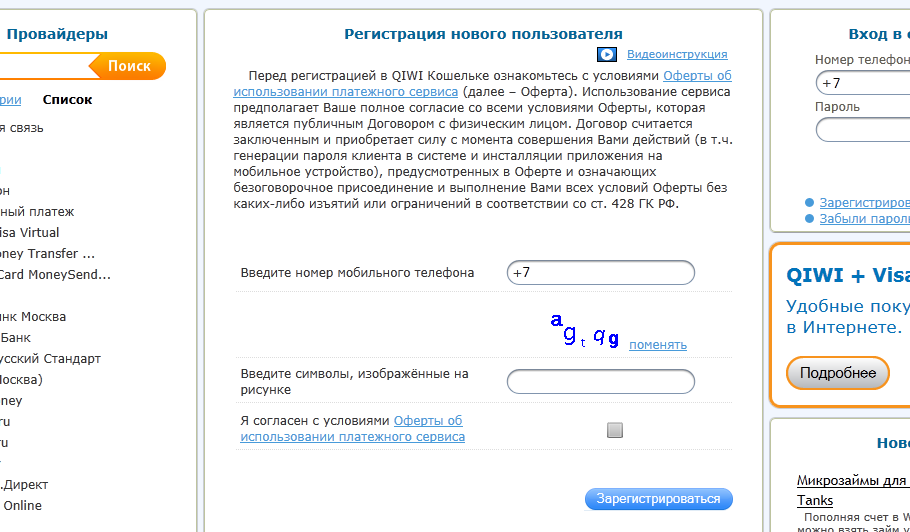Open the Видеоинструкция link
Viewport: 910px width, 532px height.
coord(677,54)
